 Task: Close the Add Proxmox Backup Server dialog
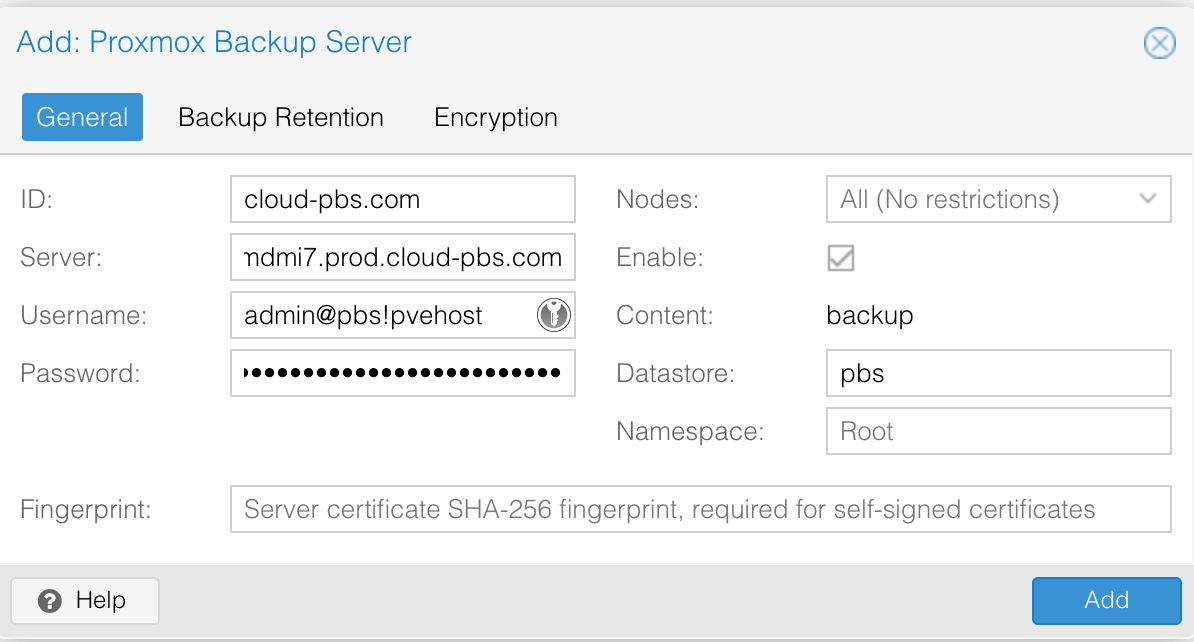click(x=1159, y=43)
